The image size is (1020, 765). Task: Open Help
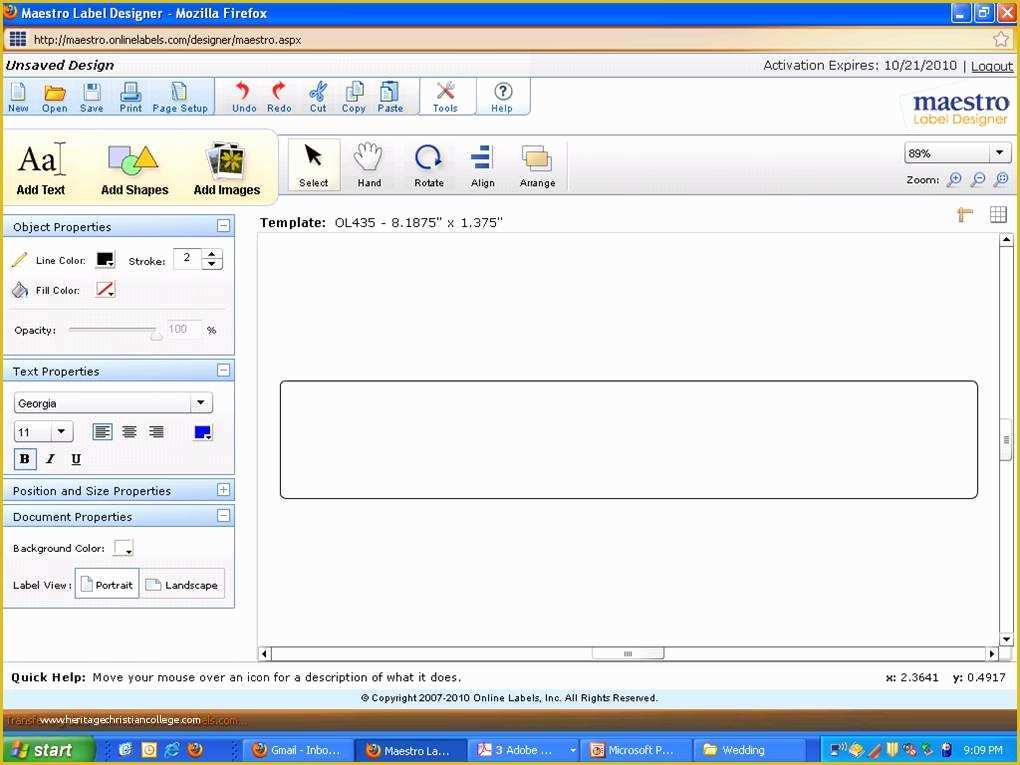click(502, 97)
